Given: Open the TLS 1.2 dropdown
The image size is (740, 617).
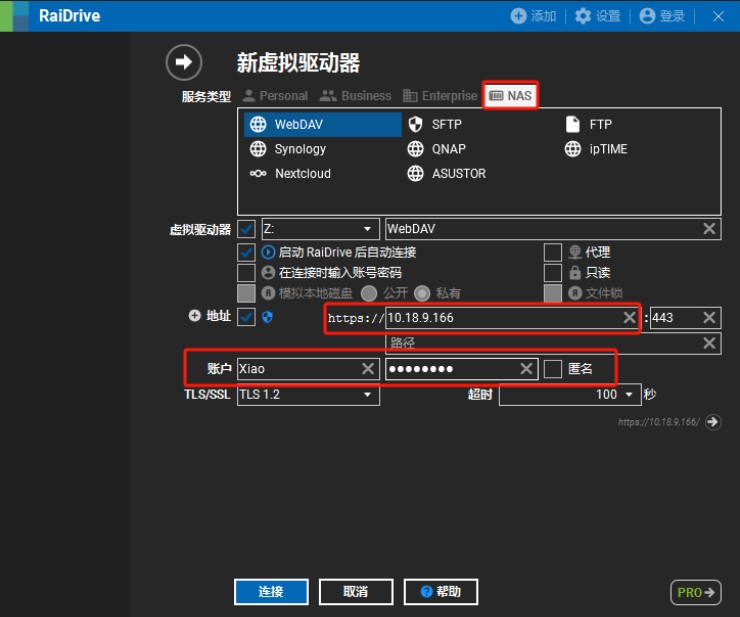Looking at the screenshot, I should point(308,395).
